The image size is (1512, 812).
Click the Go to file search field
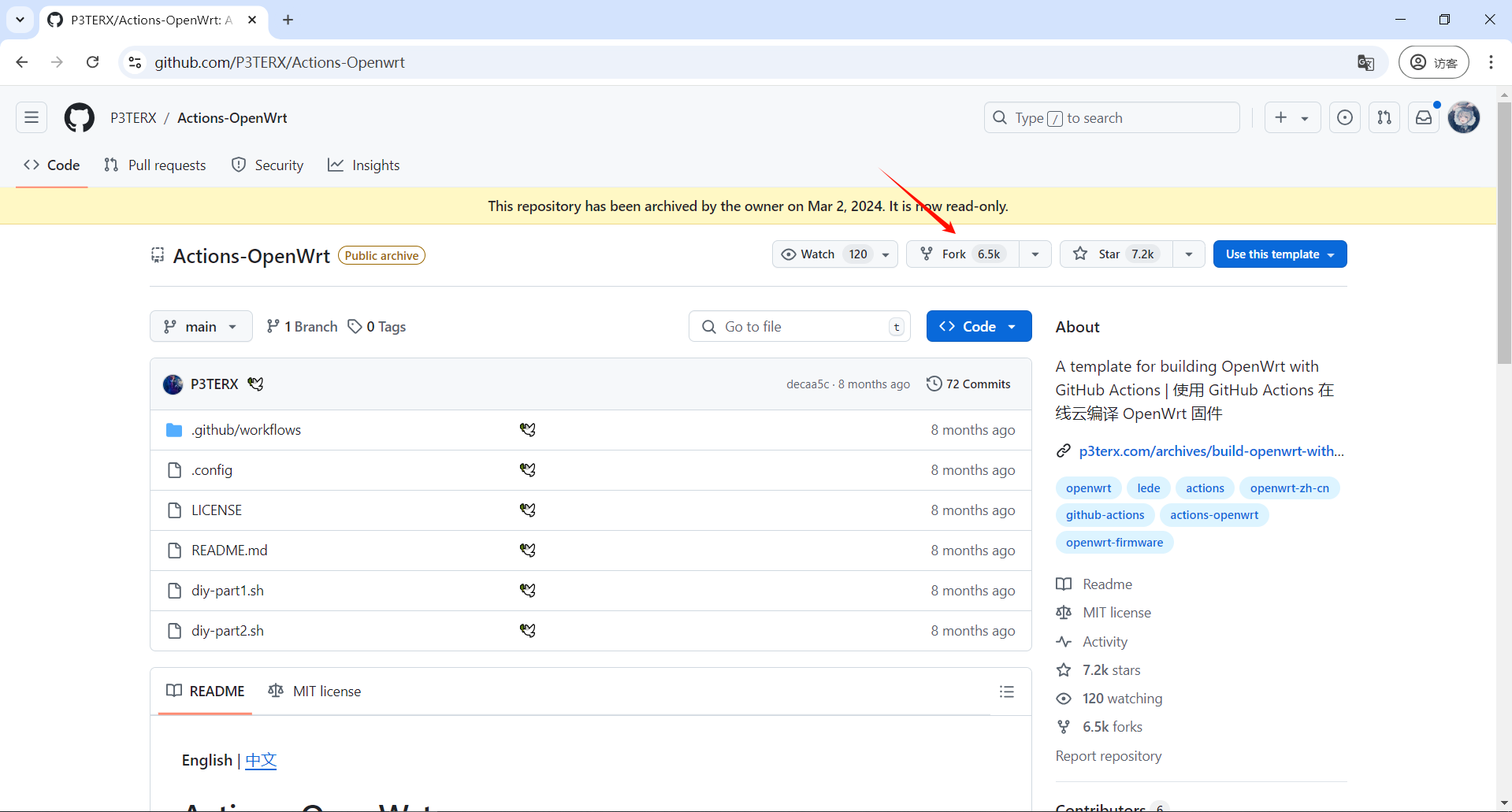coord(800,327)
